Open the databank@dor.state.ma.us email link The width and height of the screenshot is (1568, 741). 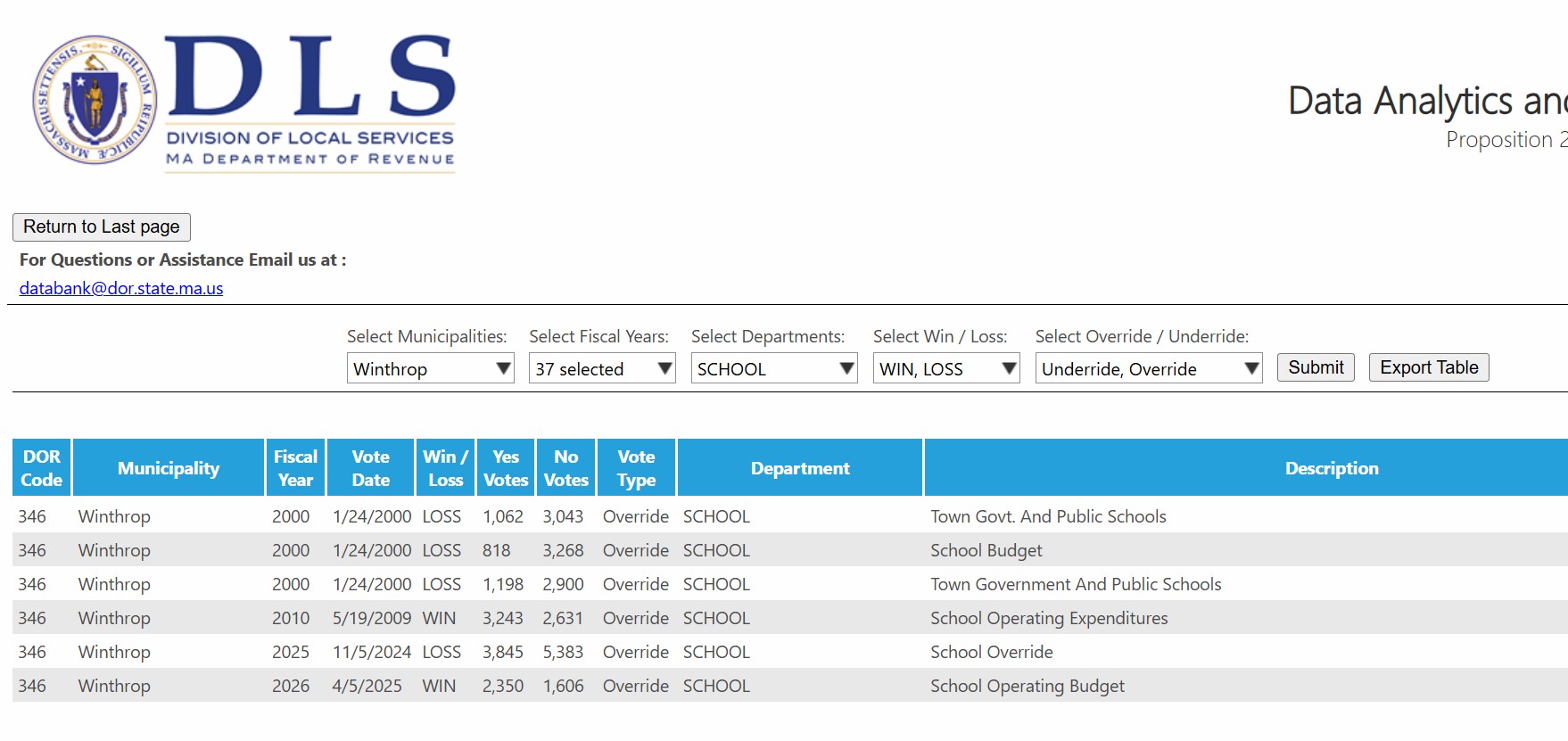pos(121,289)
